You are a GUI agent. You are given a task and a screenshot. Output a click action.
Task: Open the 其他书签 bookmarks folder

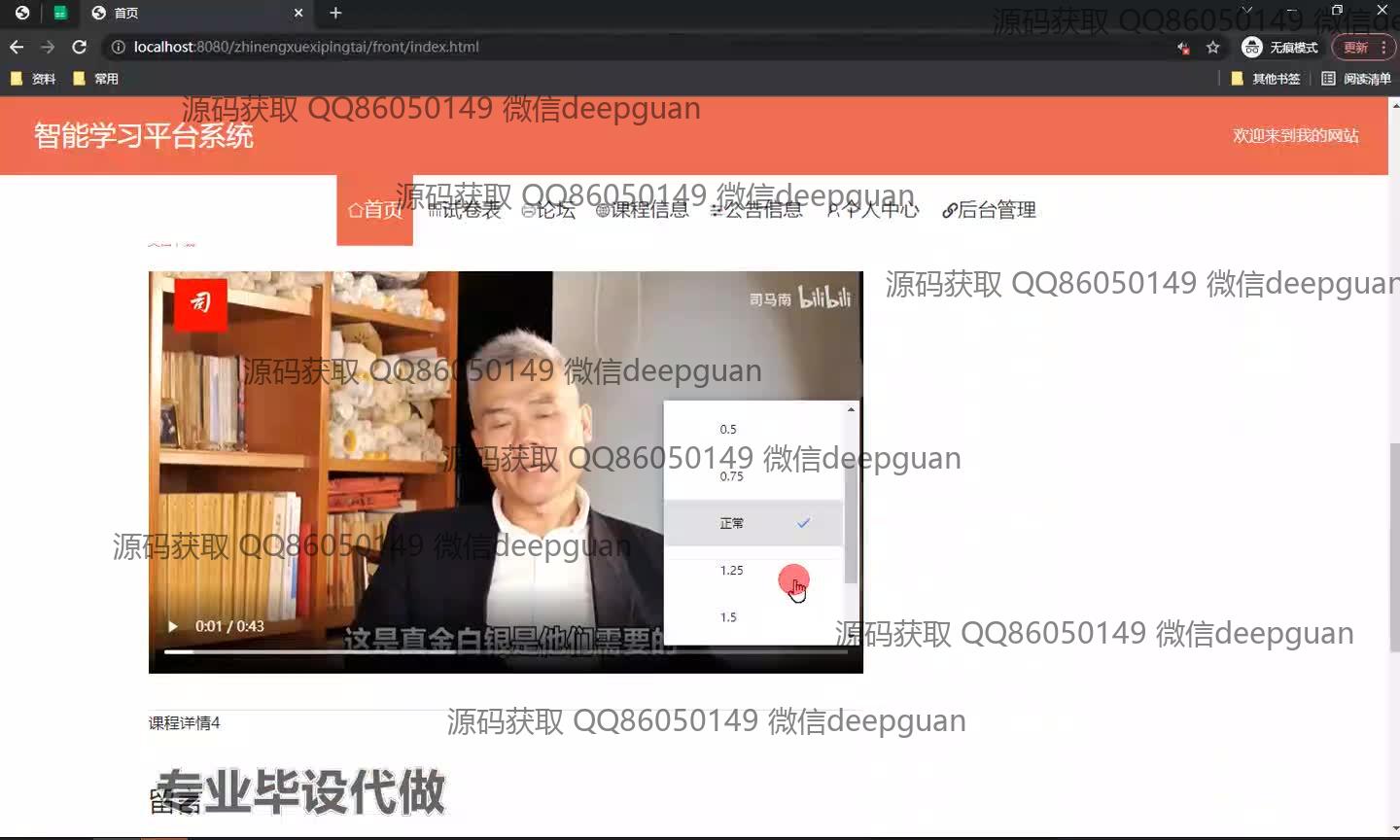pyautogui.click(x=1266, y=79)
